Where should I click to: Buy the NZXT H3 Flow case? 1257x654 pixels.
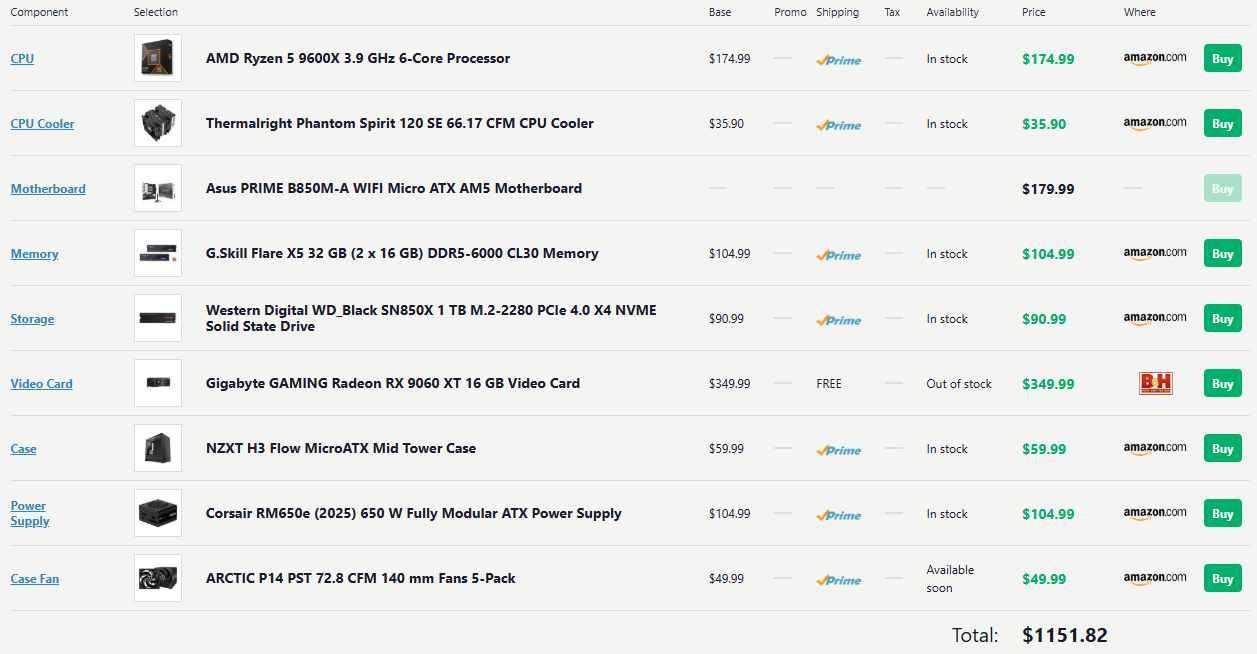tap(1222, 448)
